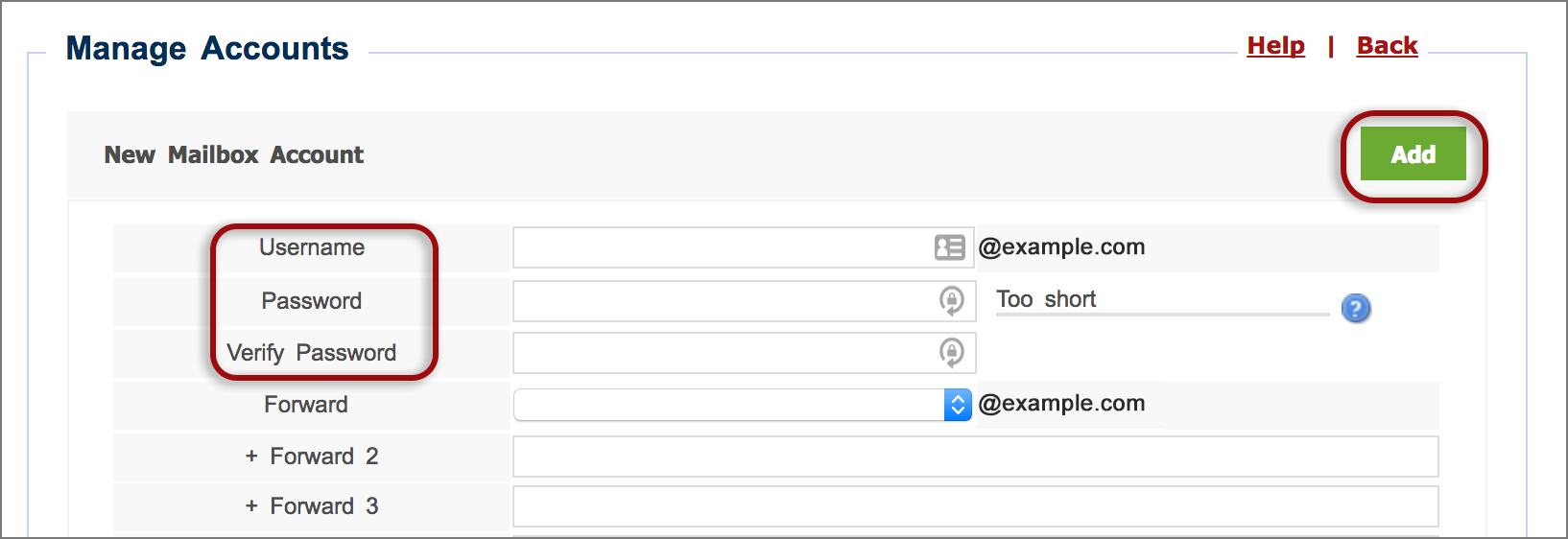Image resolution: width=1568 pixels, height=539 pixels.
Task: Click inside the Forward combo box field
Action: coord(743,405)
